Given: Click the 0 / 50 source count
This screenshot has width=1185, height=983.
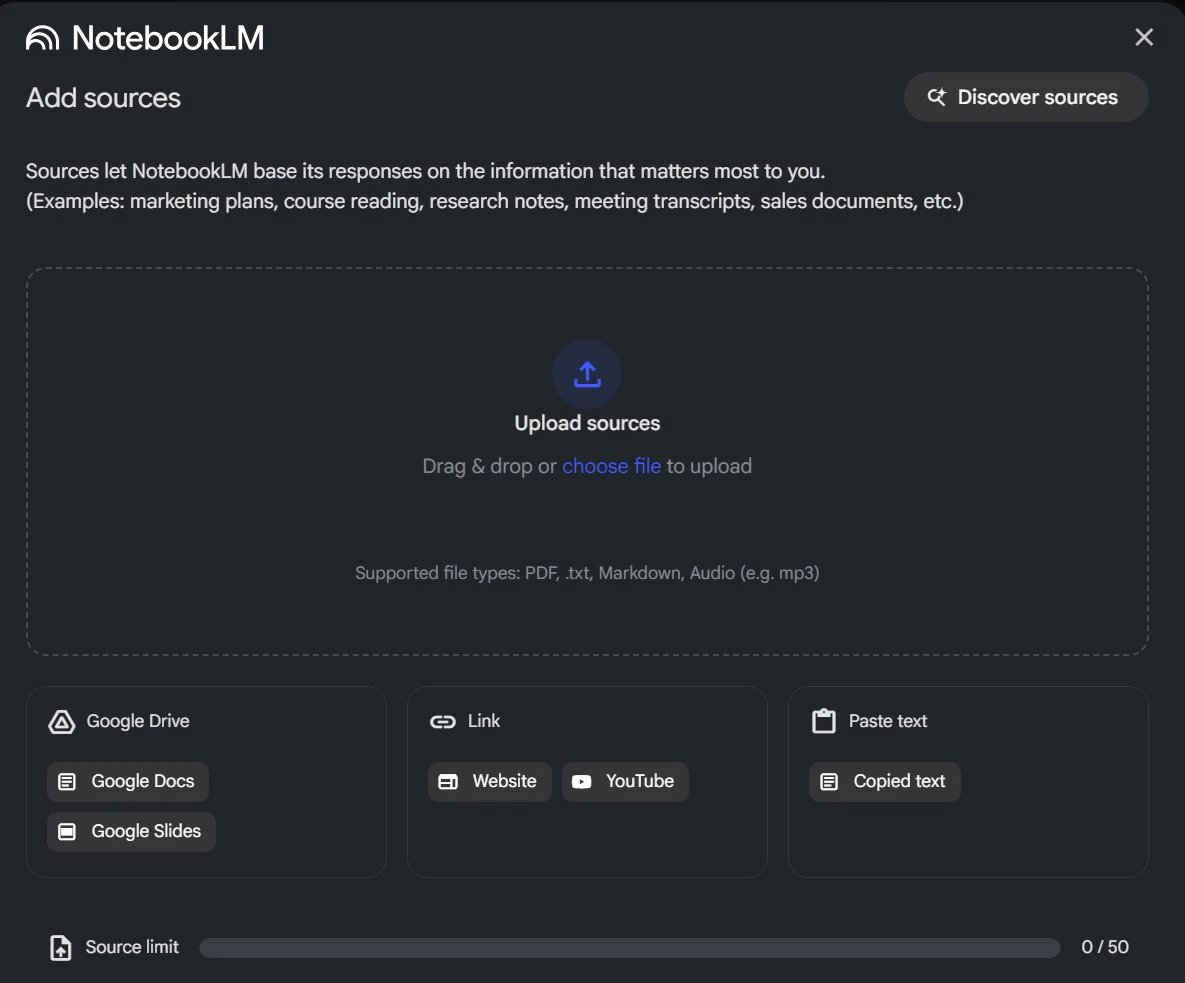Looking at the screenshot, I should (x=1105, y=947).
